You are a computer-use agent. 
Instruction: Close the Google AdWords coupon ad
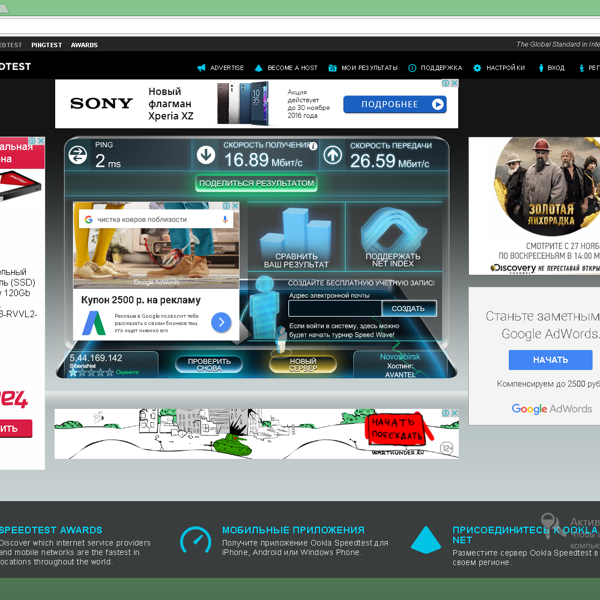click(235, 206)
